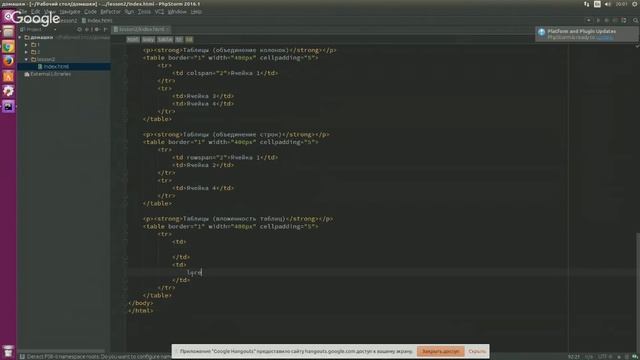Click the collapse all icon in Project panel
This screenshot has height=360, width=640.
[x=87, y=29]
